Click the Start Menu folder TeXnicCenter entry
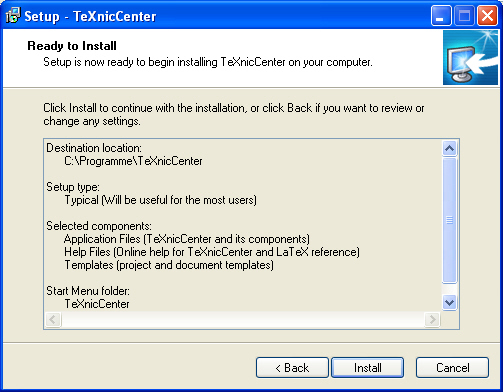The height and width of the screenshot is (392, 503). 97,304
